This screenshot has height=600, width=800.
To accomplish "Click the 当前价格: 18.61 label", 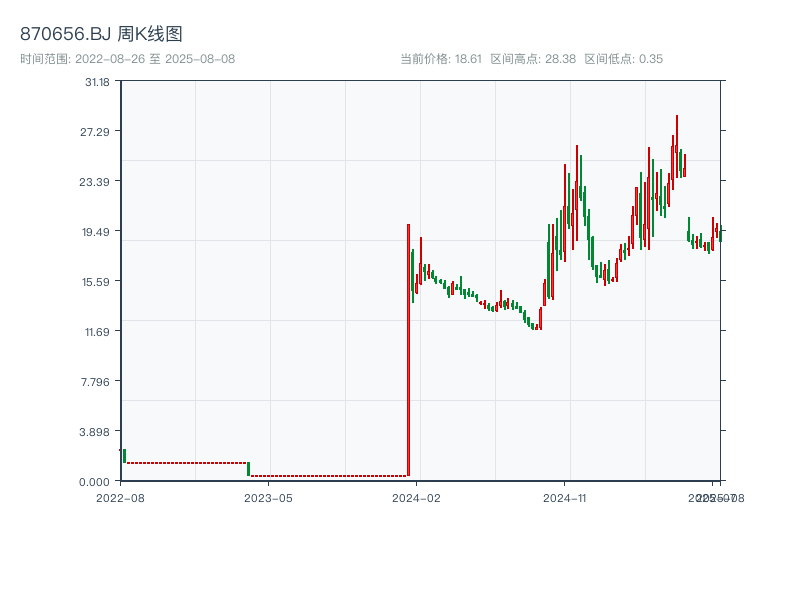I will (x=441, y=59).
